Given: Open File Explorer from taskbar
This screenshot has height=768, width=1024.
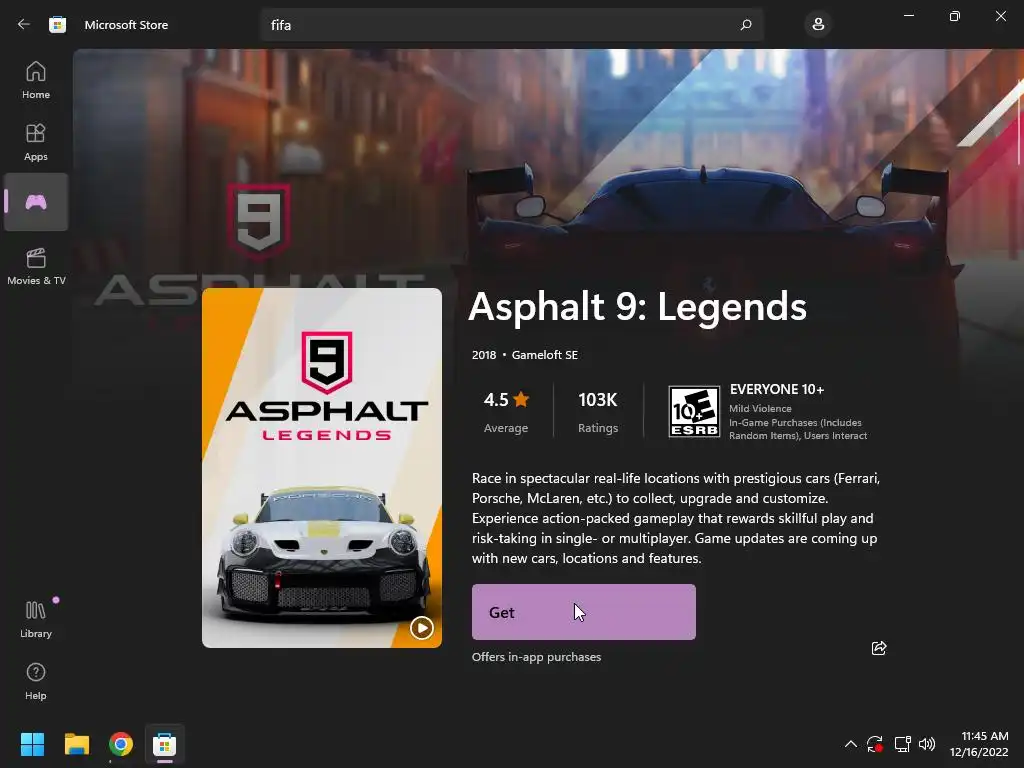Looking at the screenshot, I should (x=76, y=744).
